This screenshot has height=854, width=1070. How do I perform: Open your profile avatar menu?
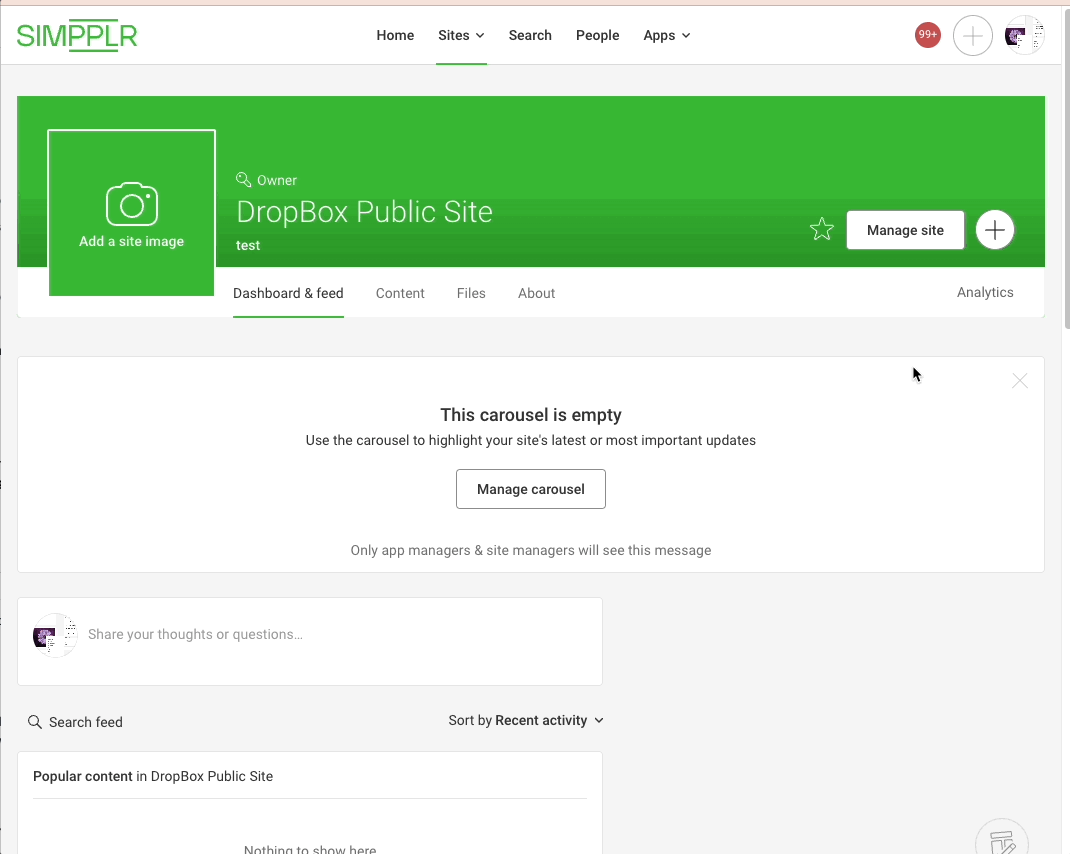pyautogui.click(x=1023, y=35)
